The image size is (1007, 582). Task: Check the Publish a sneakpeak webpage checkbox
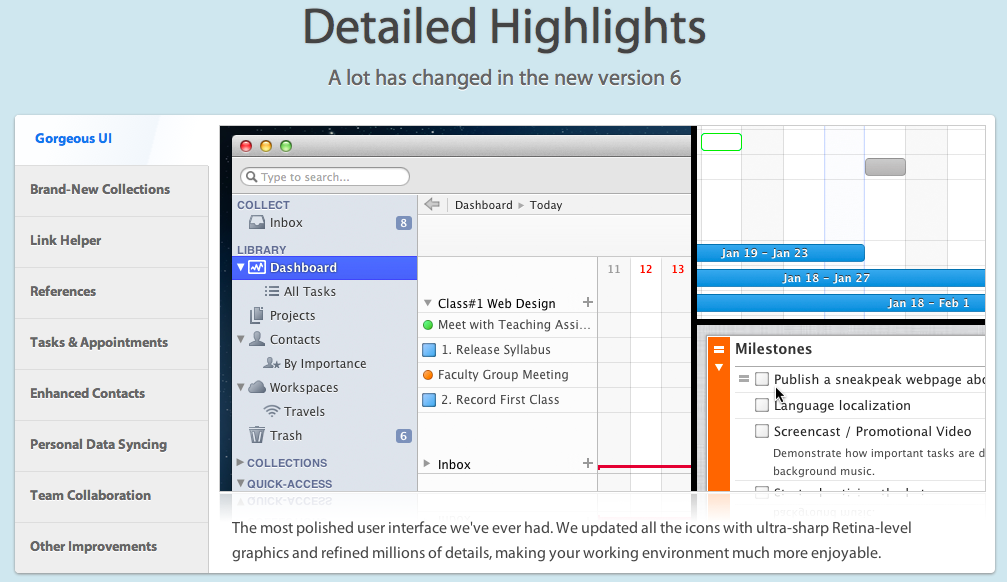[x=762, y=379]
